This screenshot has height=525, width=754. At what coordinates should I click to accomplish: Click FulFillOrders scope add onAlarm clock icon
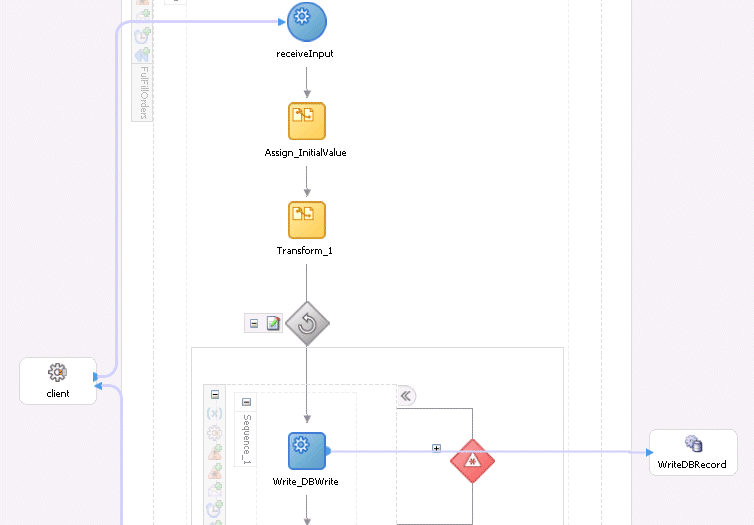point(142,36)
